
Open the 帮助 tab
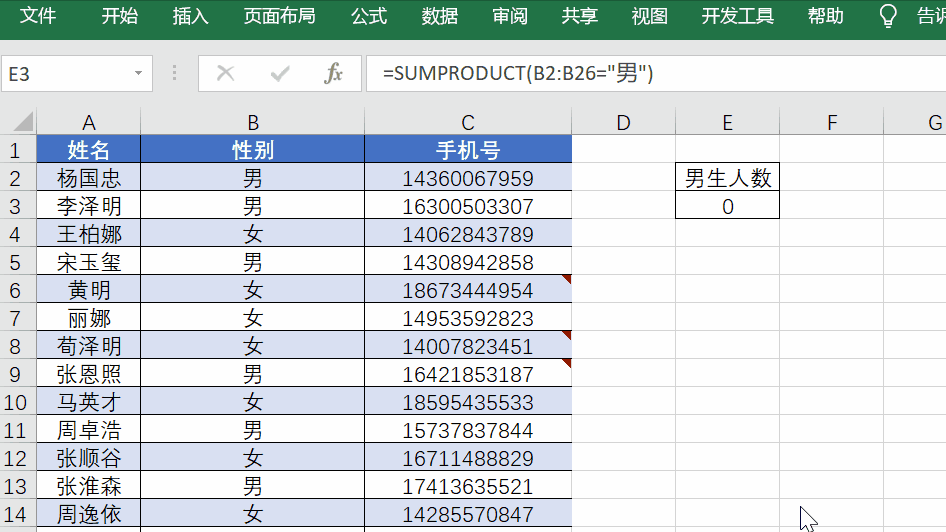pos(826,16)
